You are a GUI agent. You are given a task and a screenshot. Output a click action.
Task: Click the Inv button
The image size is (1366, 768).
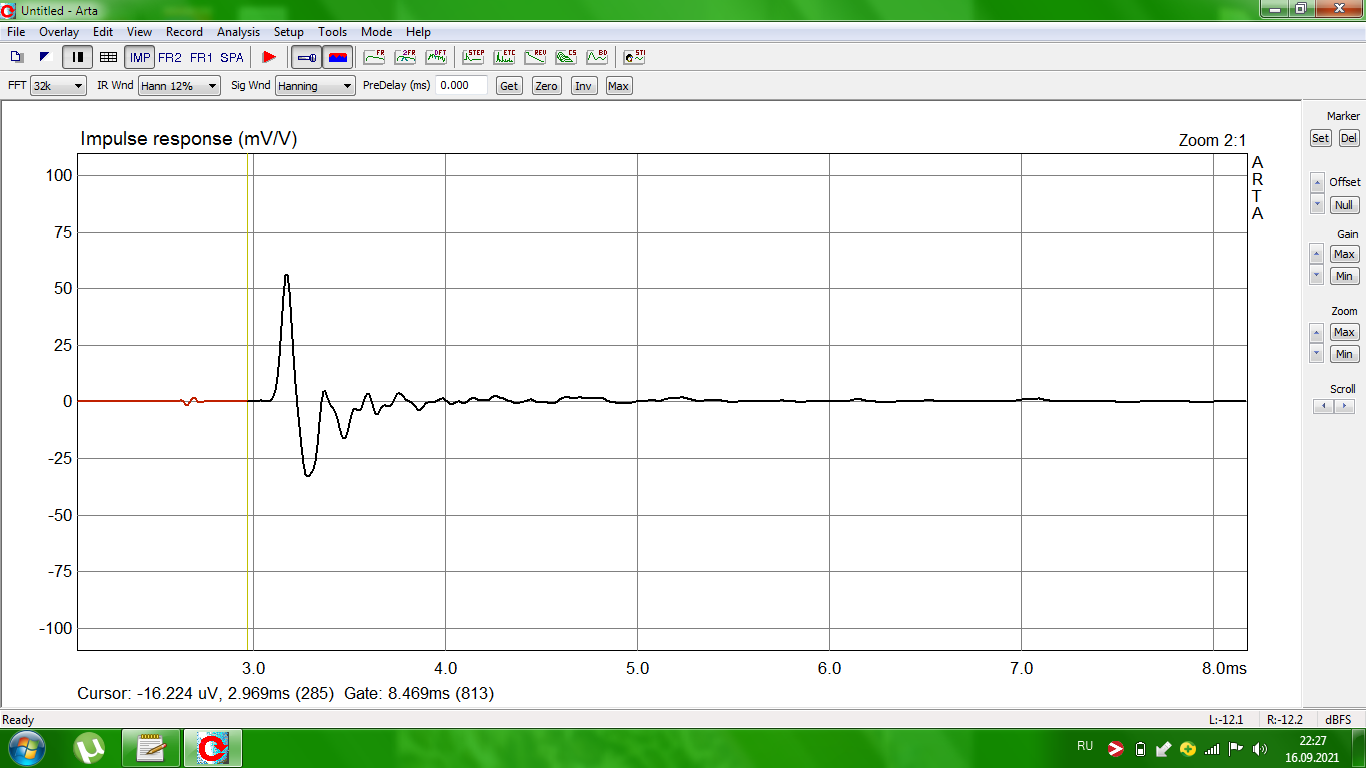(583, 86)
